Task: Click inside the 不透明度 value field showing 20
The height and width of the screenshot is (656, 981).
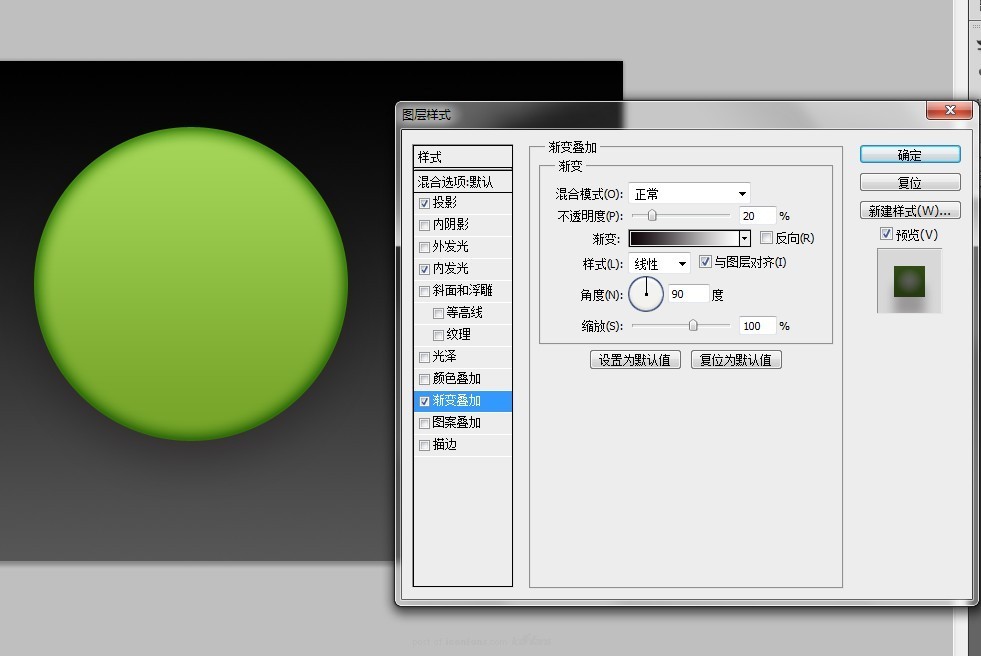Action: tap(757, 215)
